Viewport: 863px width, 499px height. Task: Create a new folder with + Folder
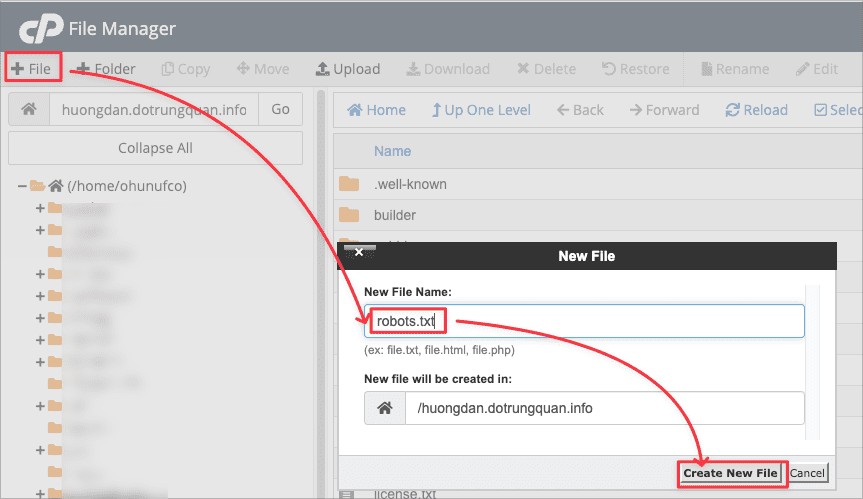(x=106, y=69)
